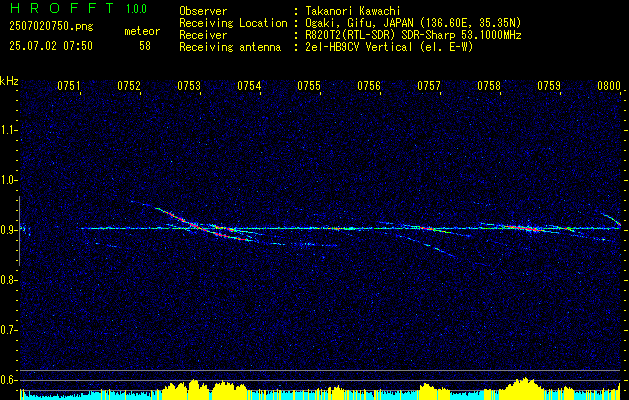Click the 0.9 kHz axis label
Screen dimensions: 629x400
(x=7, y=230)
